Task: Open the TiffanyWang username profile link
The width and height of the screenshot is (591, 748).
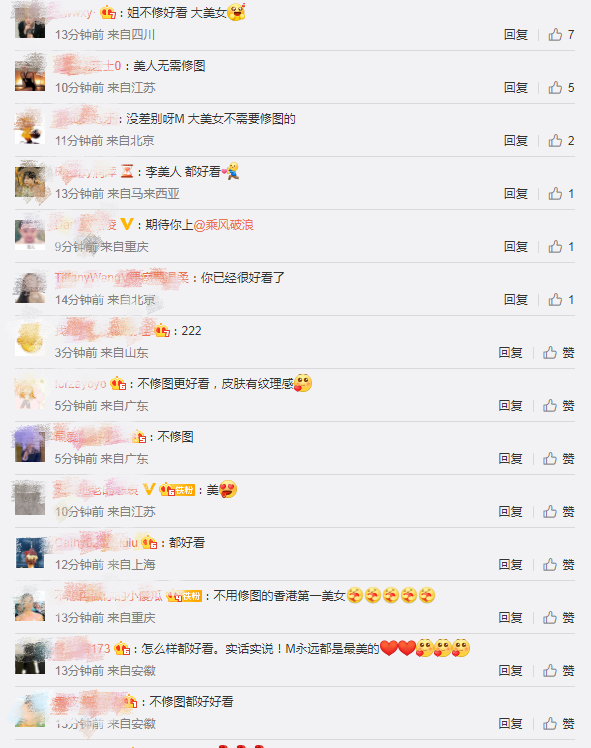Action: (x=122, y=277)
